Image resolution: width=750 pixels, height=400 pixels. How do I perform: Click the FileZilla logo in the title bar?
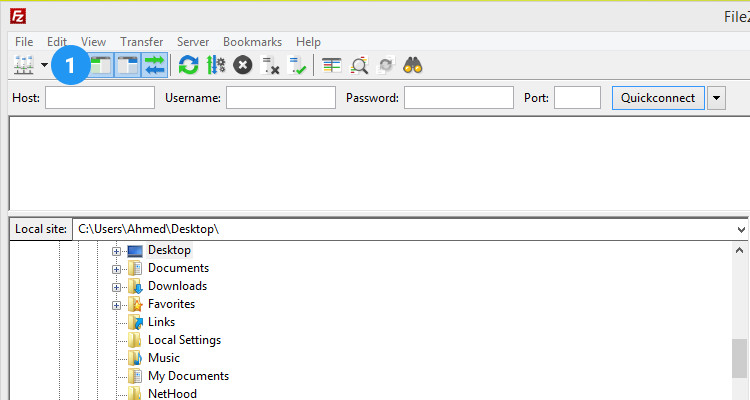click(x=18, y=17)
